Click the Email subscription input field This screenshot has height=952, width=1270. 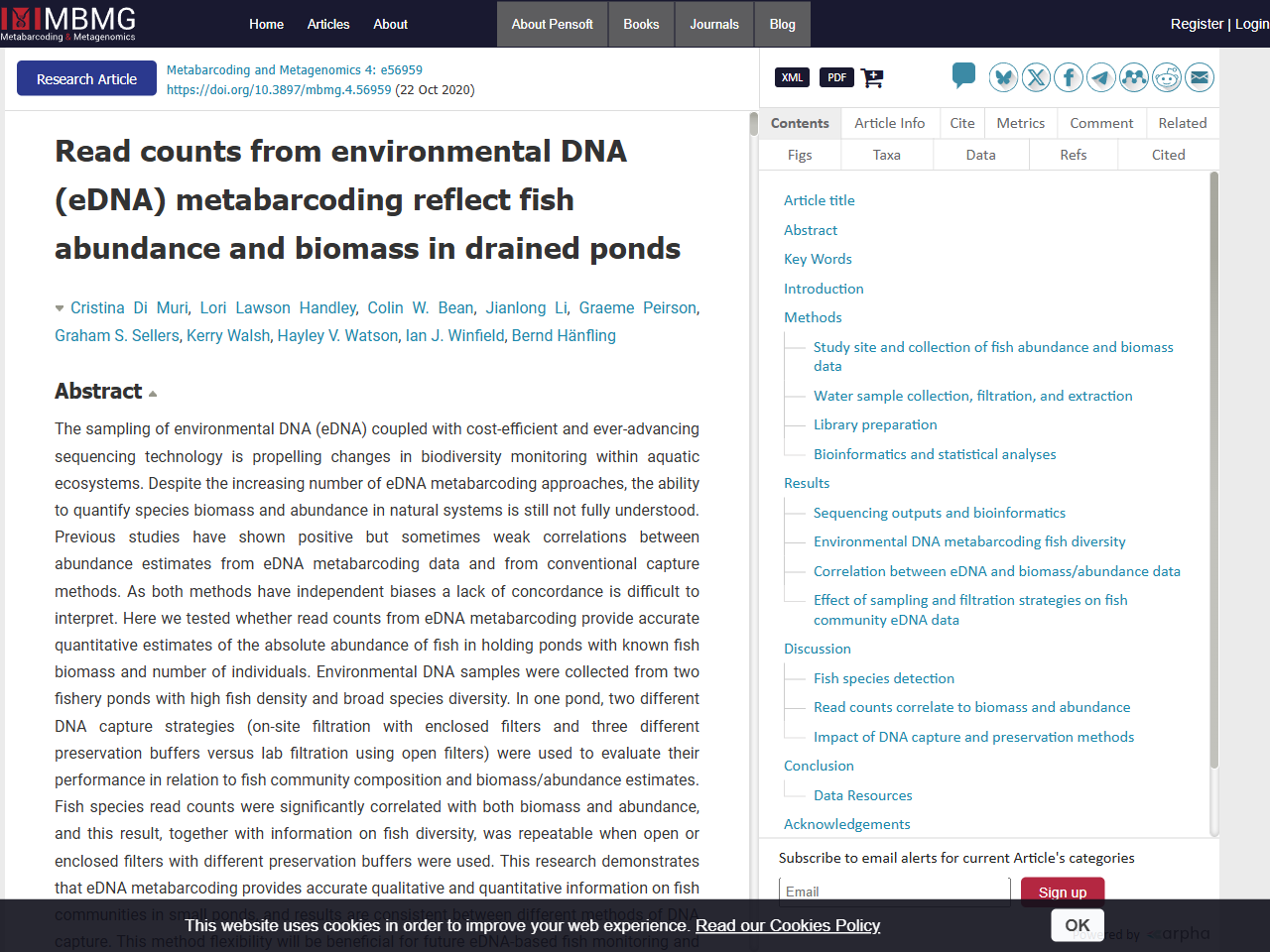[895, 892]
